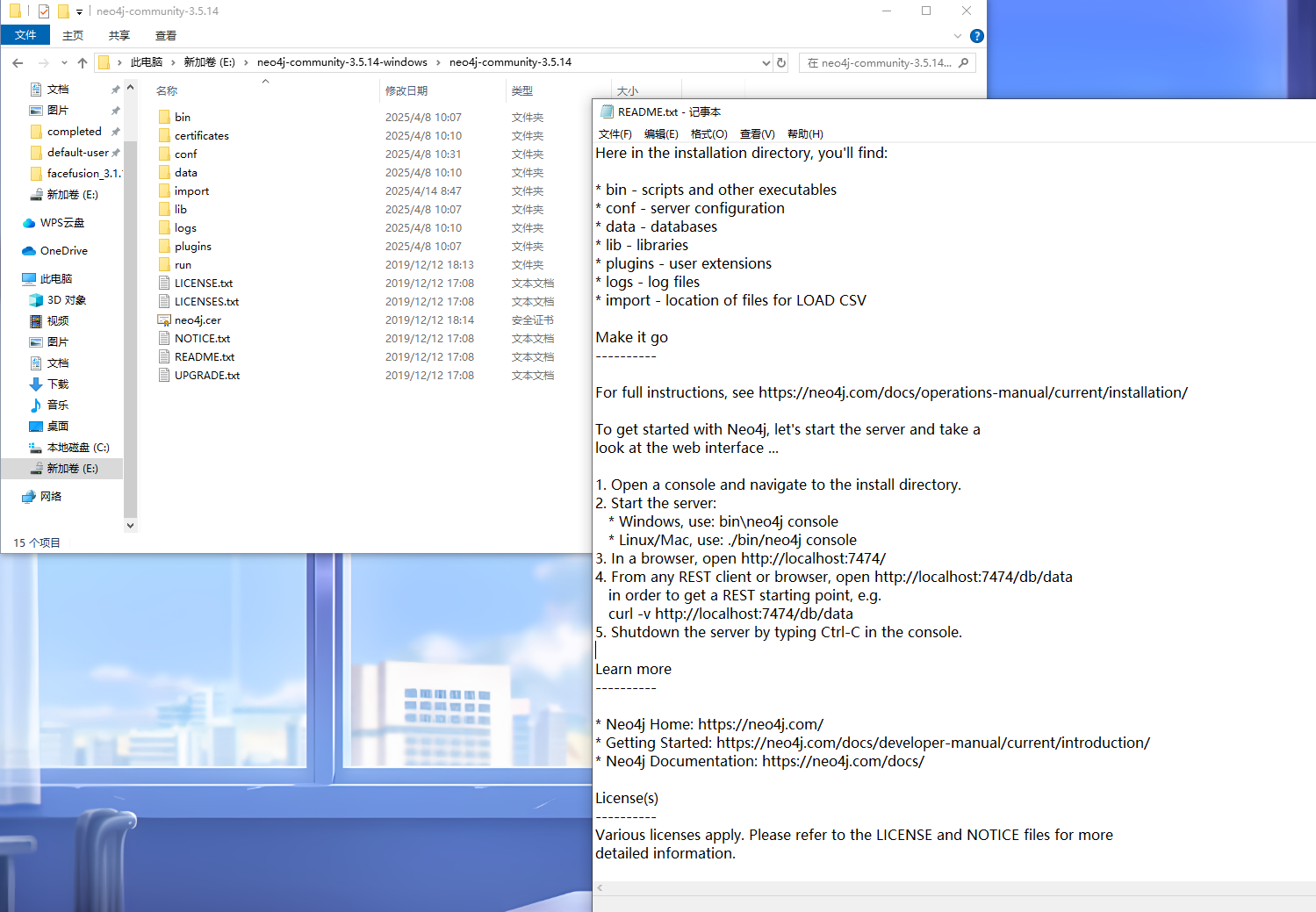Viewport: 1316px width, 912px height.
Task: Open Notepad's 编辑(E) menu
Action: (661, 133)
